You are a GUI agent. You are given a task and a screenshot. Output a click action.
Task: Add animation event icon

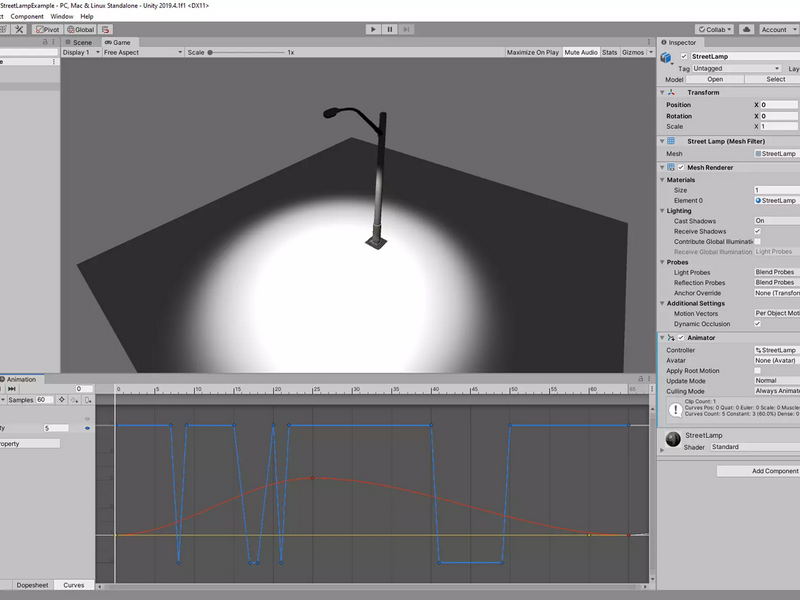coord(88,400)
